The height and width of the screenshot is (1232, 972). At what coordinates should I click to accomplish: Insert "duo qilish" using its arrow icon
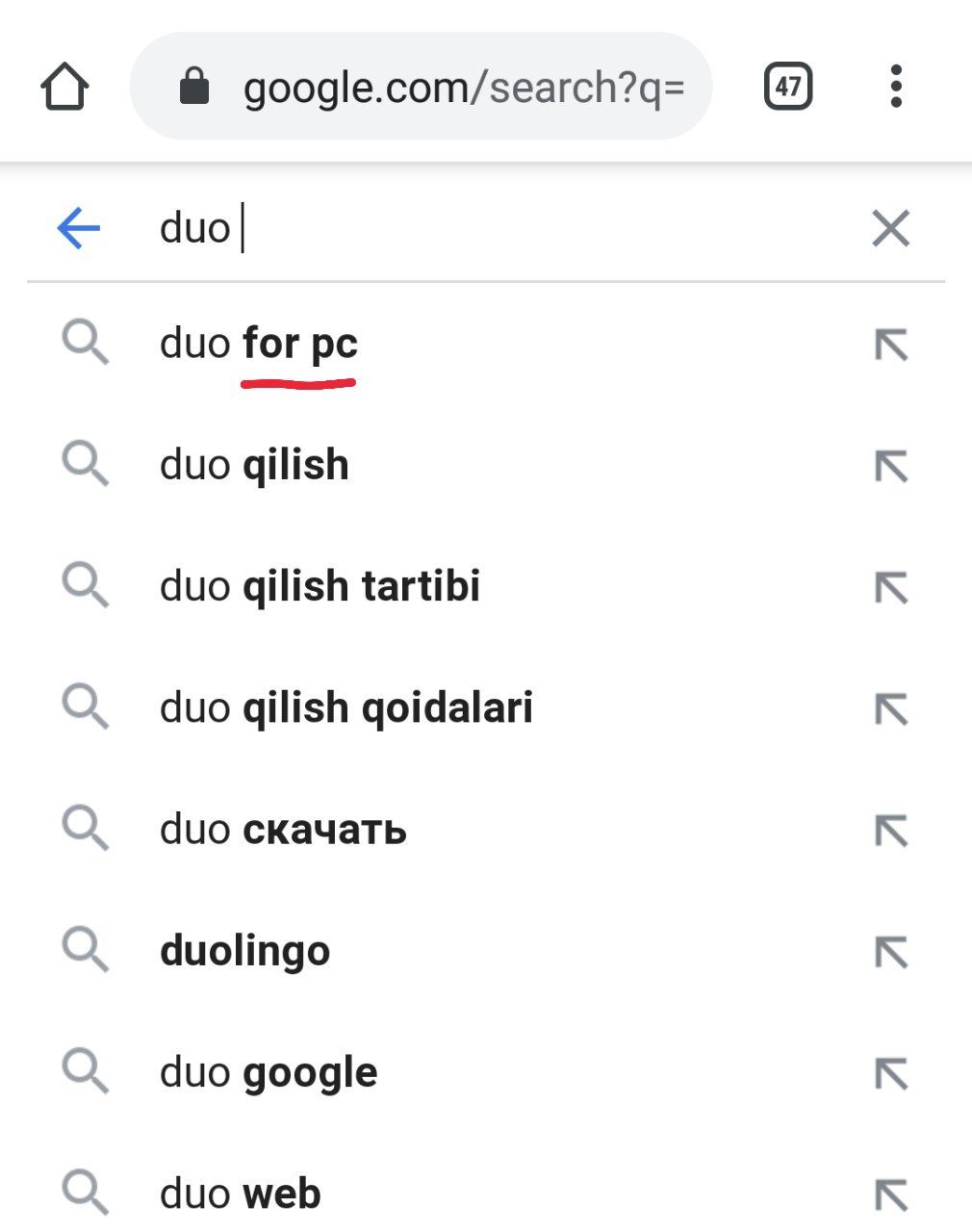(x=891, y=466)
